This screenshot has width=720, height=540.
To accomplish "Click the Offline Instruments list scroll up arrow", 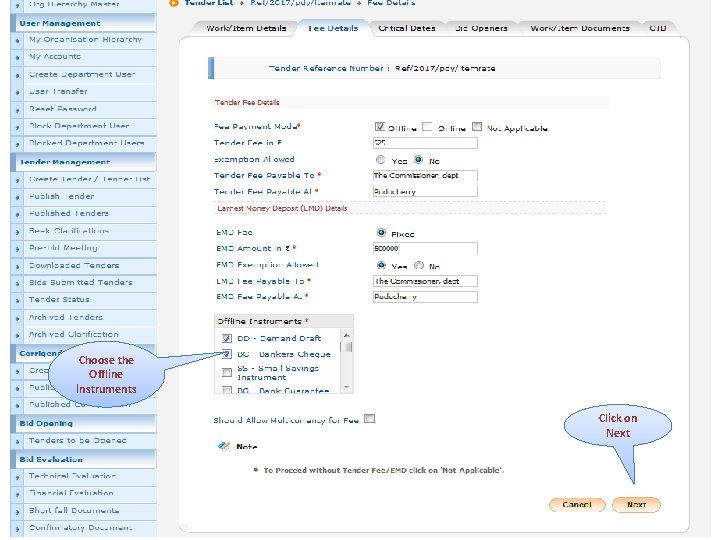I will 347,335.
